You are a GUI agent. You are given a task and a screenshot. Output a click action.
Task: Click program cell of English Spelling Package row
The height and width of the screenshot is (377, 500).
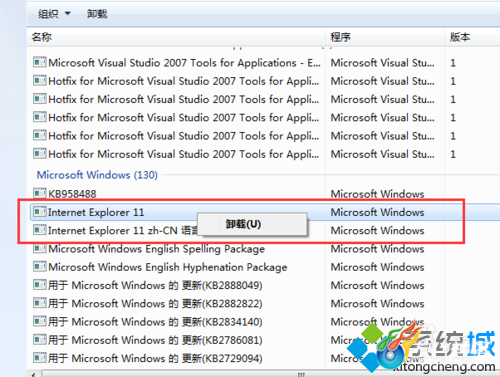click(377, 249)
